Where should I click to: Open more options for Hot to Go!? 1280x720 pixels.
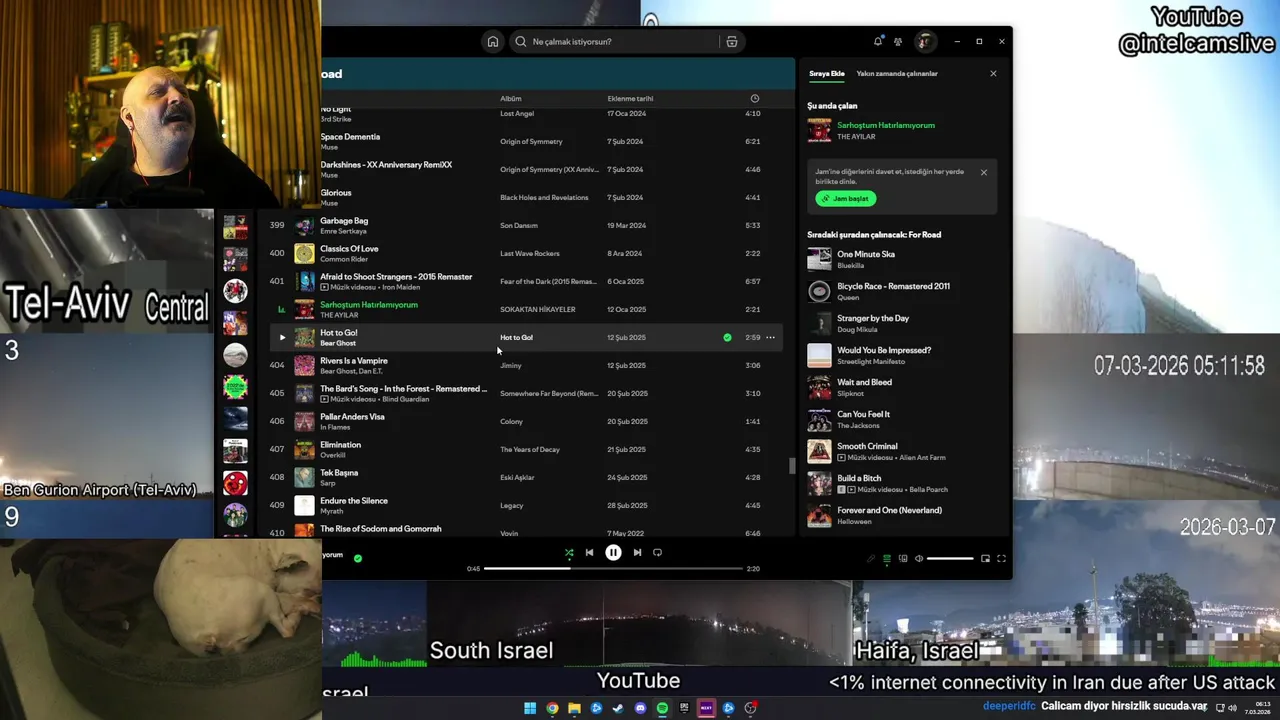[770, 337]
